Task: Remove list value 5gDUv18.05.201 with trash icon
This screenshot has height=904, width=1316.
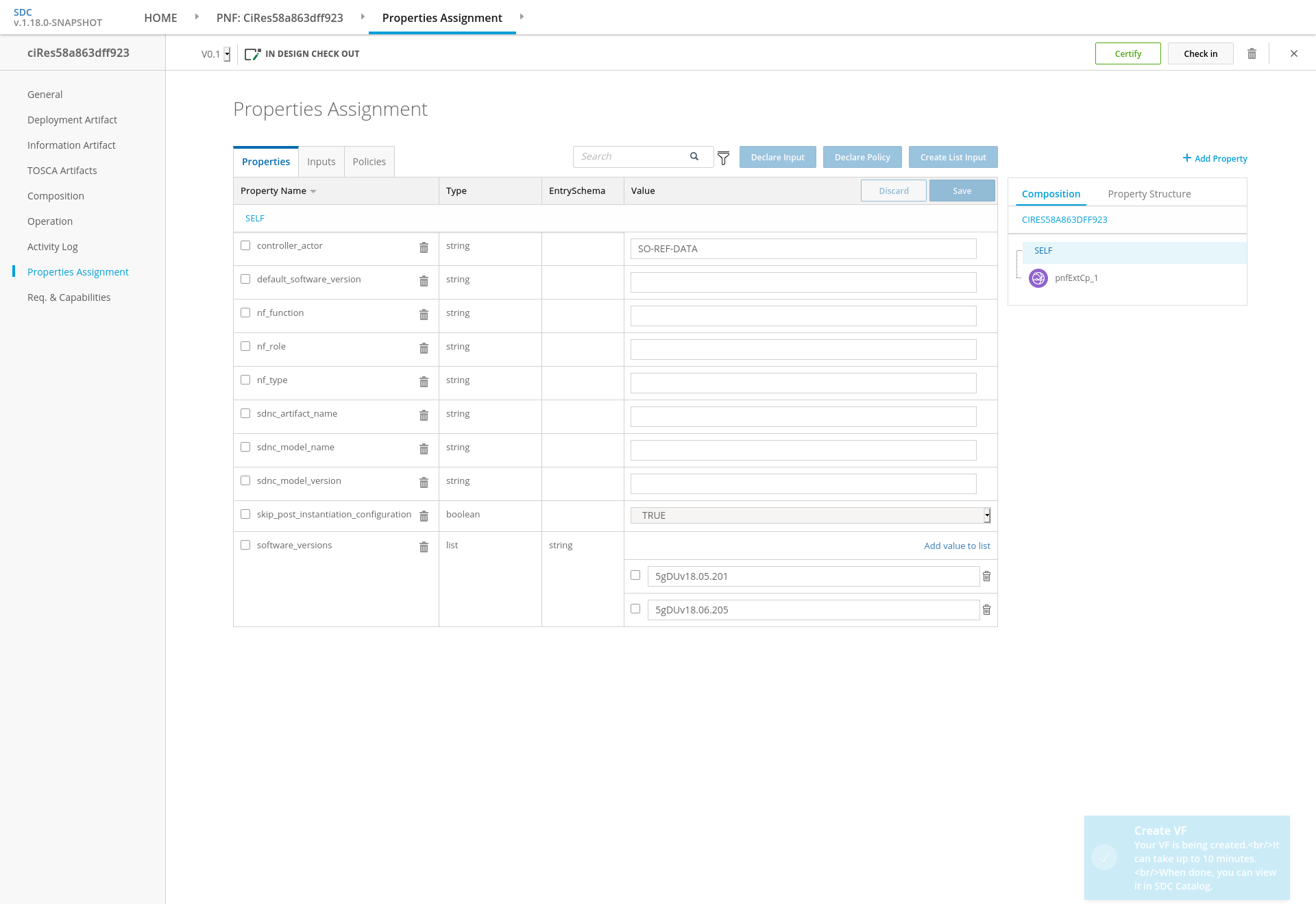Action: point(987,576)
